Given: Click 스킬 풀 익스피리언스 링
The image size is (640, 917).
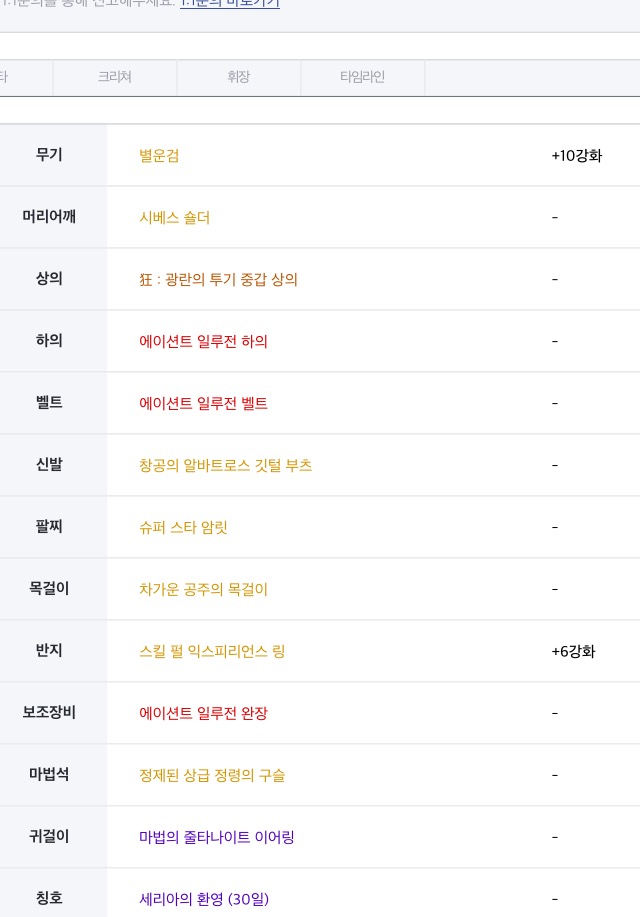Looking at the screenshot, I should [x=212, y=651].
